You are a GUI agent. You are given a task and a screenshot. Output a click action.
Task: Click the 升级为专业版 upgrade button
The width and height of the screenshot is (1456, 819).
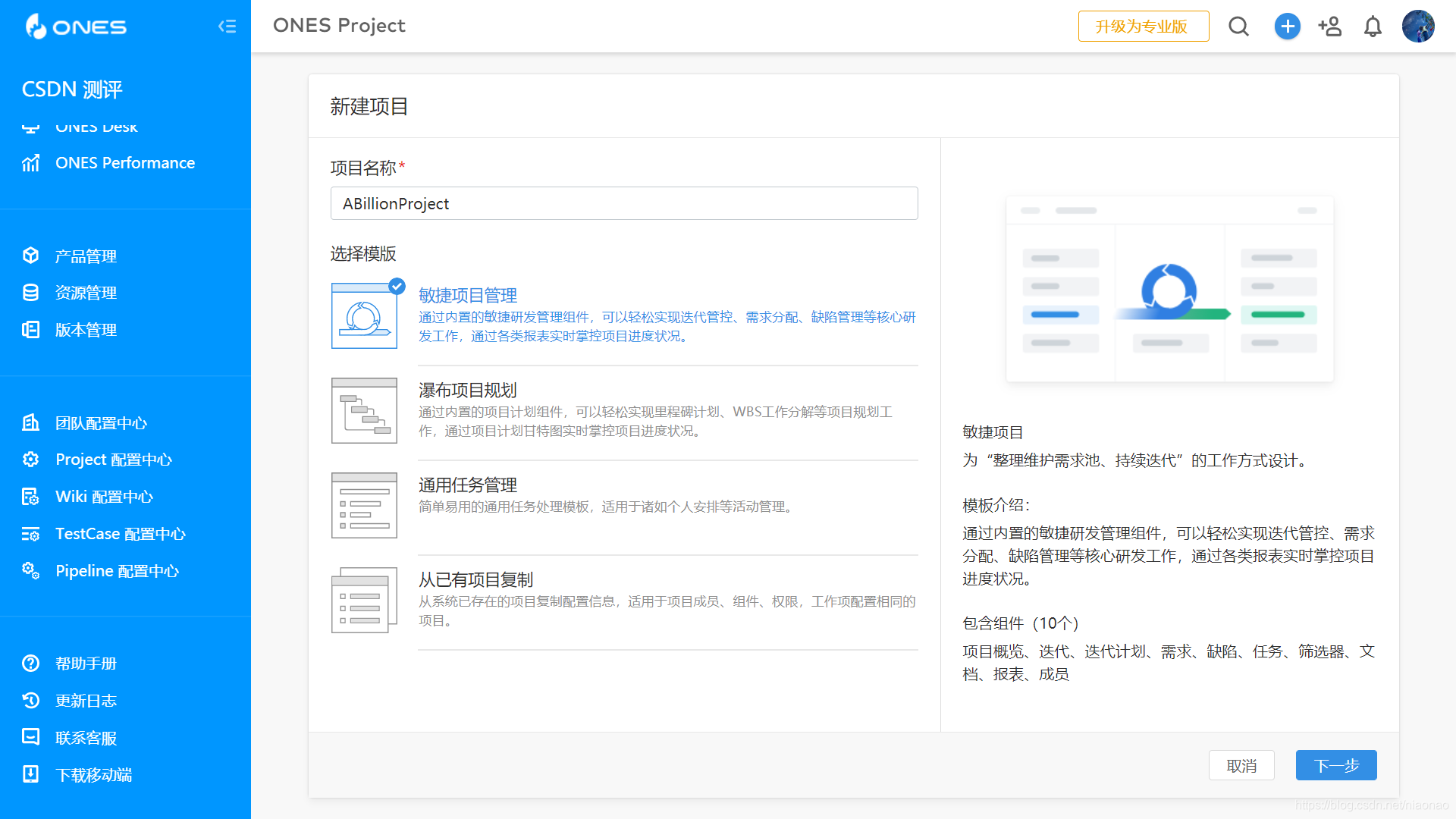pyautogui.click(x=1143, y=27)
